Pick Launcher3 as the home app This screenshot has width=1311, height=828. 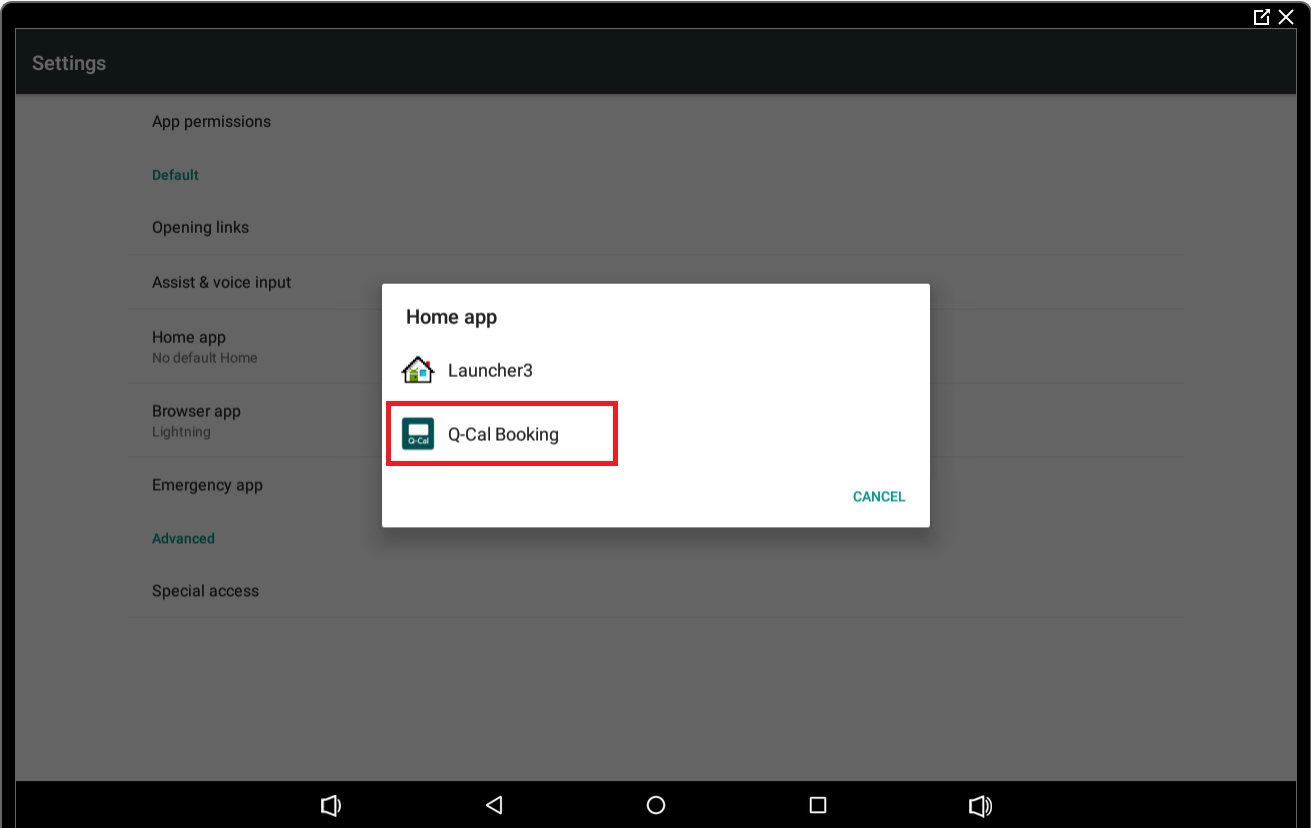656,370
